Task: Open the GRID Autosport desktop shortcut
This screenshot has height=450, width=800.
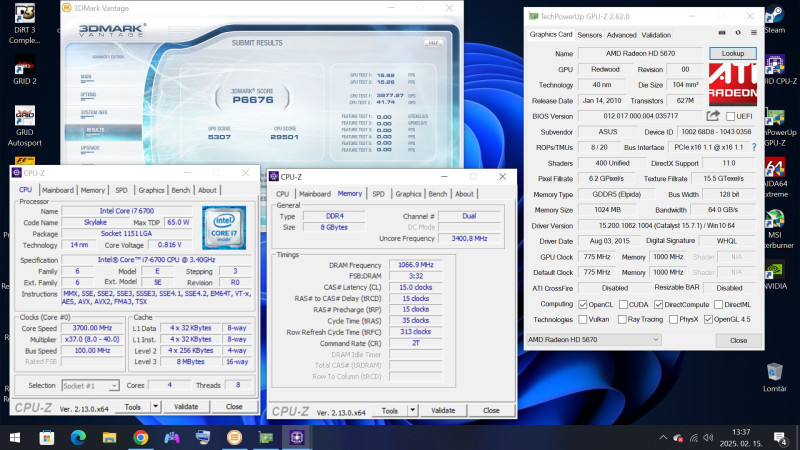Action: [24, 127]
